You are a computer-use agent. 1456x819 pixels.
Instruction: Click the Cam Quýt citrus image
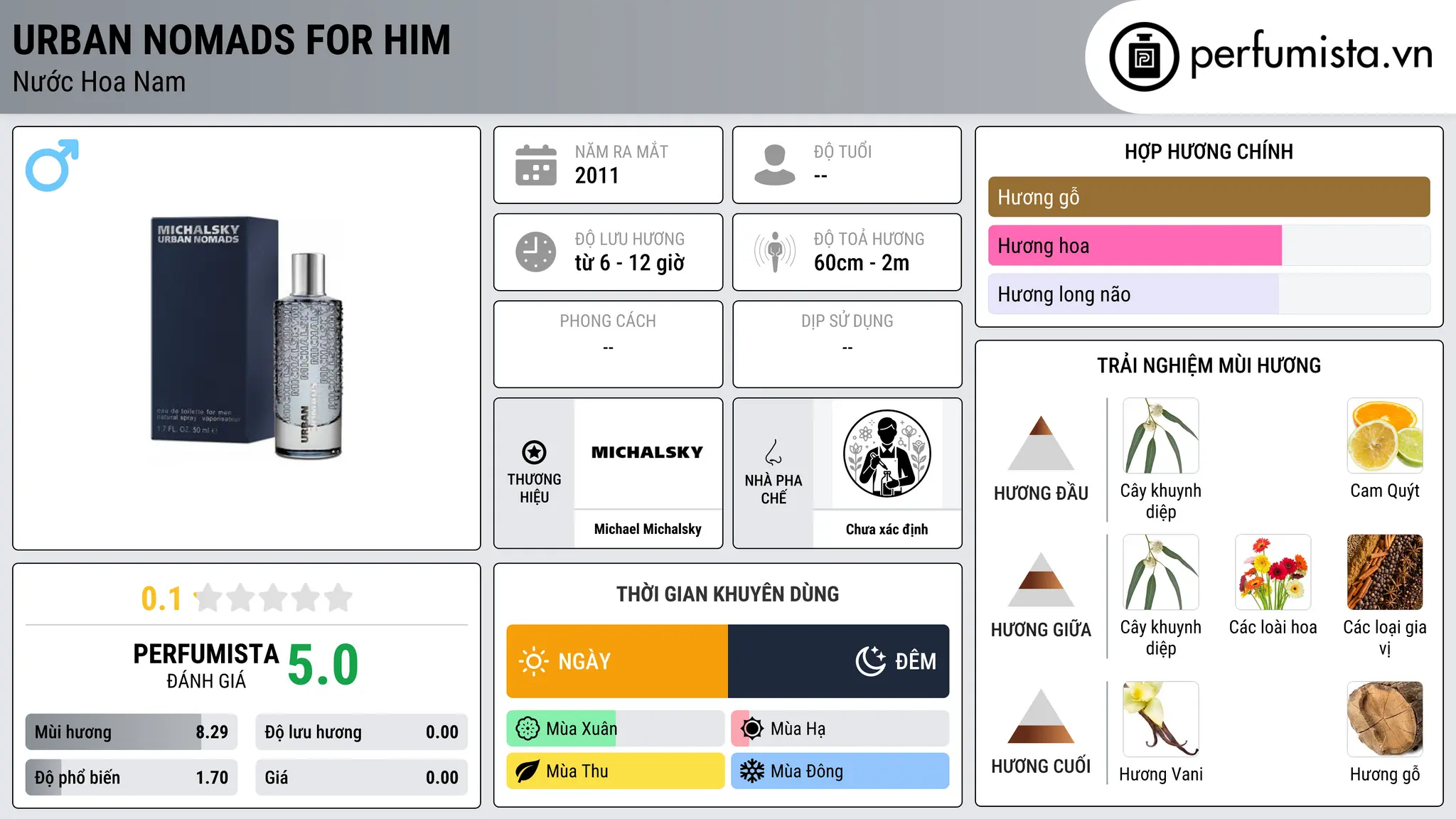click(x=1385, y=436)
